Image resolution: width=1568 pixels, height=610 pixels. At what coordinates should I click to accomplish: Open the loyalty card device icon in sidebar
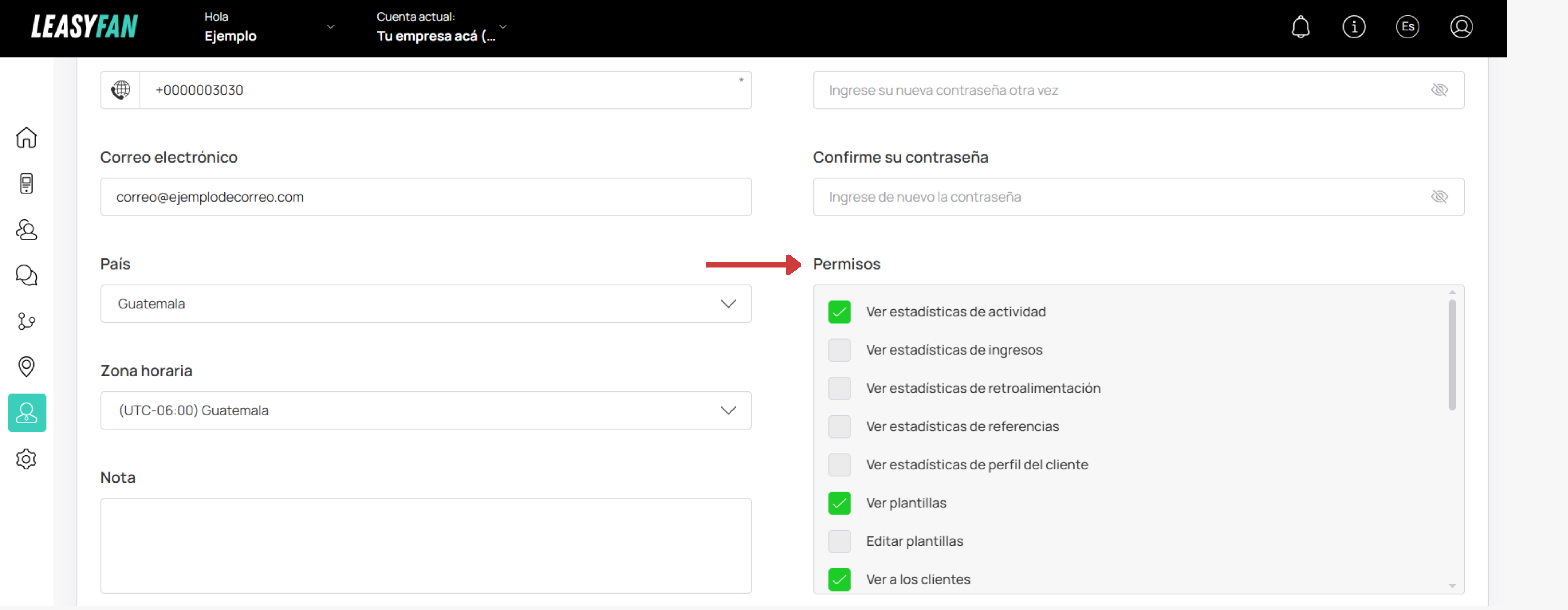point(26,183)
